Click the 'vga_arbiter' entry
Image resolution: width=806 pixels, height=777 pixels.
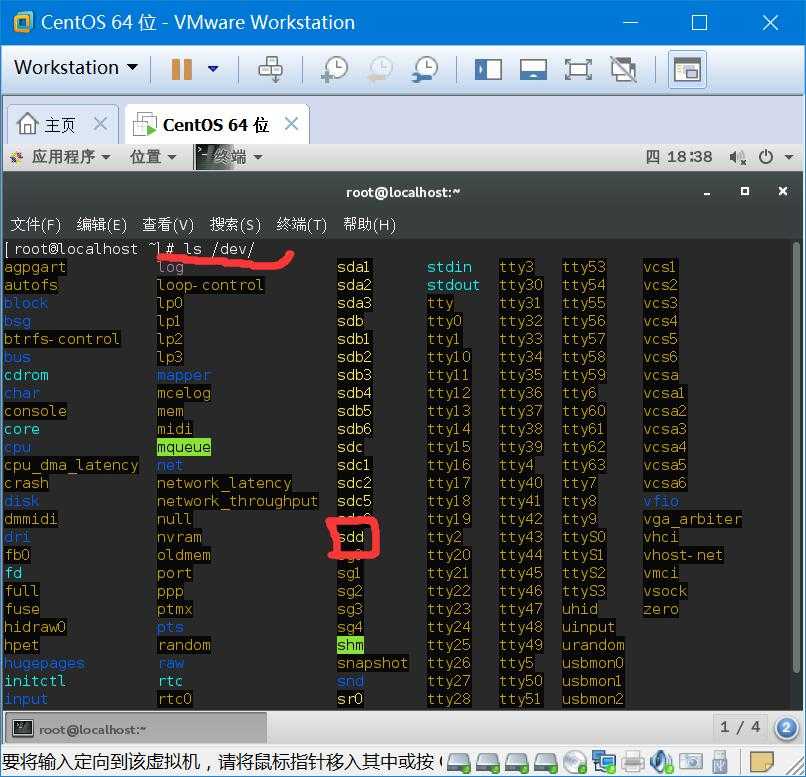click(692, 519)
